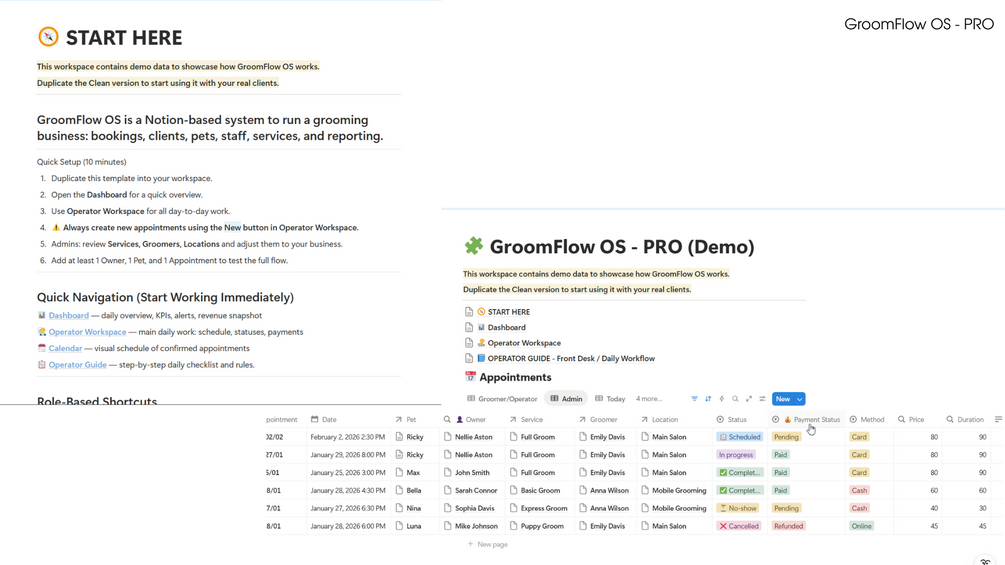1005x565 pixels.
Task: Click the Cancelled status tag
Action: [x=738, y=526]
